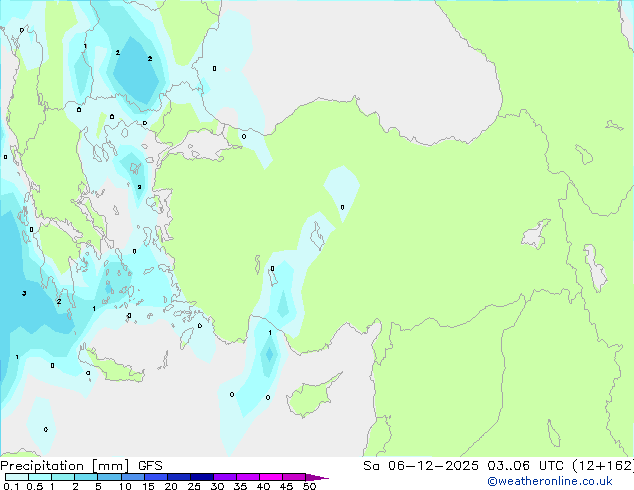Image resolution: width=634 pixels, height=490 pixels.
Task: Click the '3' precipitation value on the map
Action: coord(24,294)
